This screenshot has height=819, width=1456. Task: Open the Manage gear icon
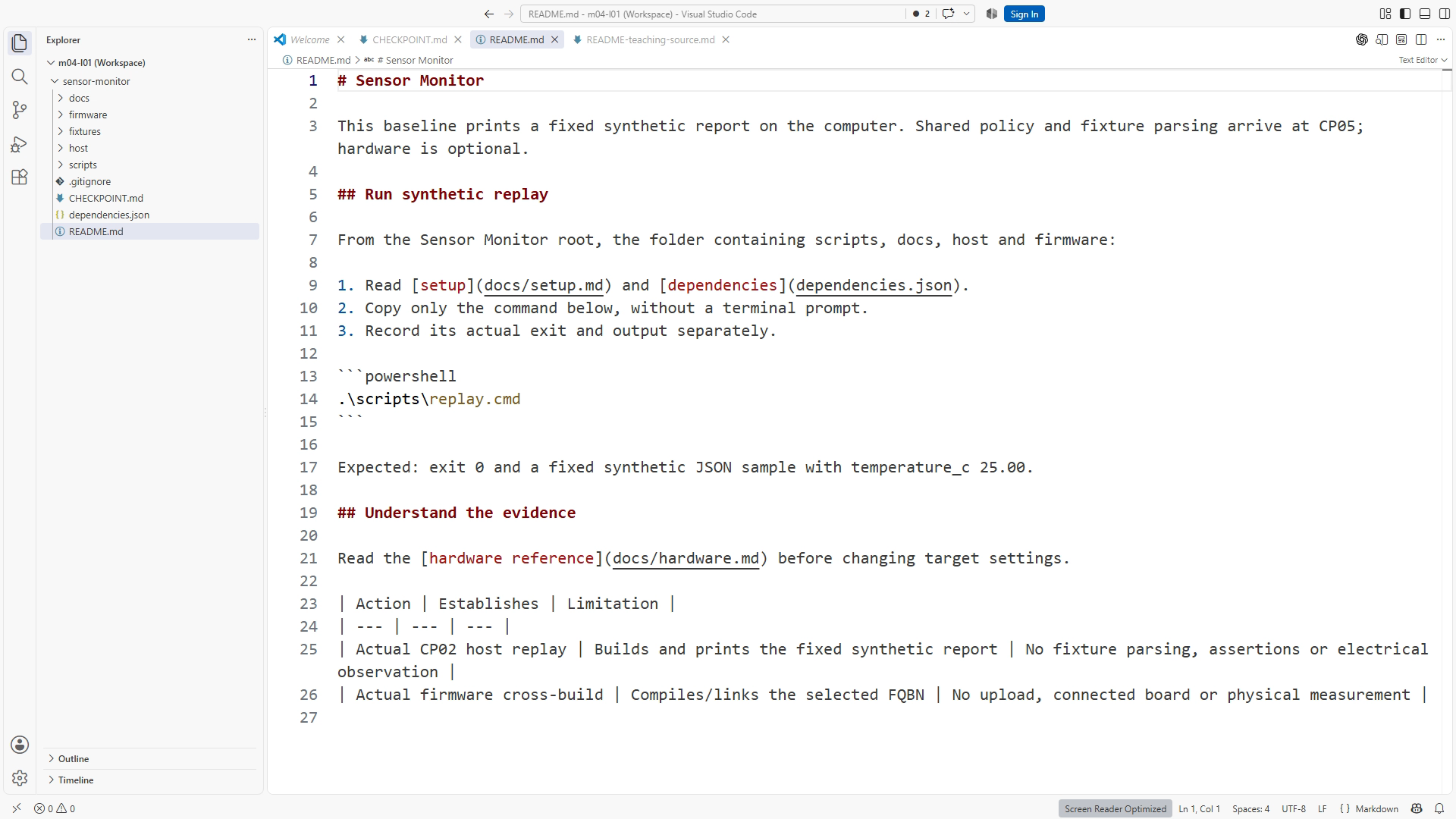pyautogui.click(x=20, y=778)
